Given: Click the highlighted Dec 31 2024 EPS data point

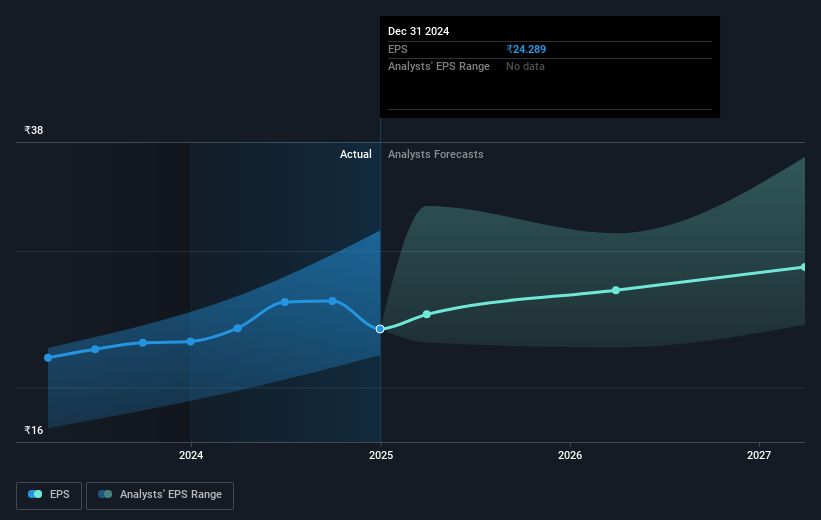Looking at the screenshot, I should tap(380, 329).
